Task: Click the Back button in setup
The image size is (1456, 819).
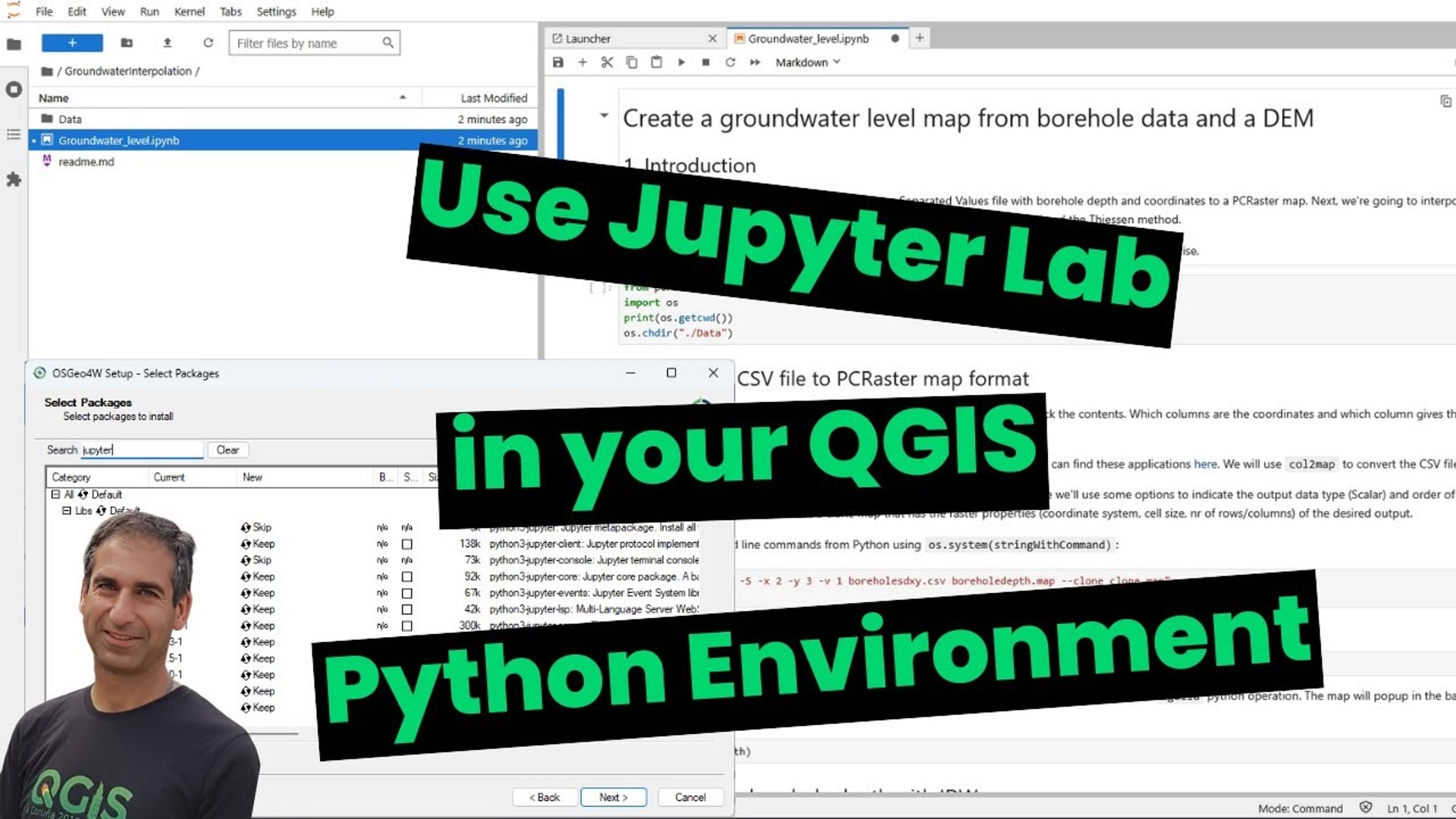Action: [544, 797]
